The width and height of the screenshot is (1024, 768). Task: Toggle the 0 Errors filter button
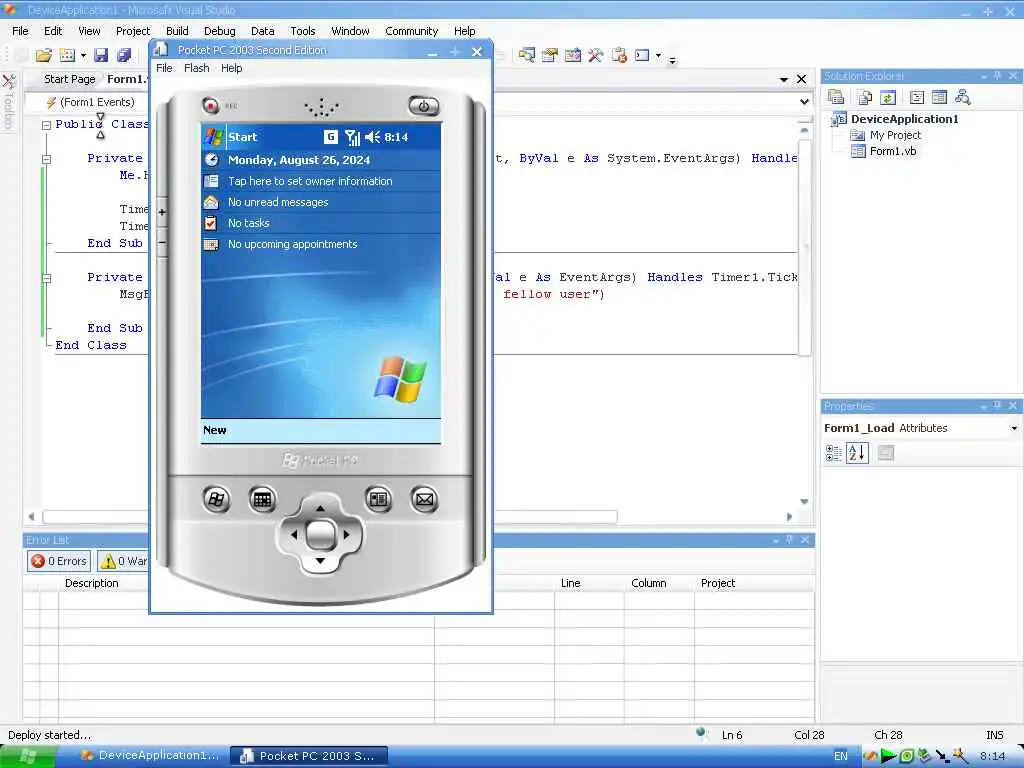pyautogui.click(x=59, y=561)
